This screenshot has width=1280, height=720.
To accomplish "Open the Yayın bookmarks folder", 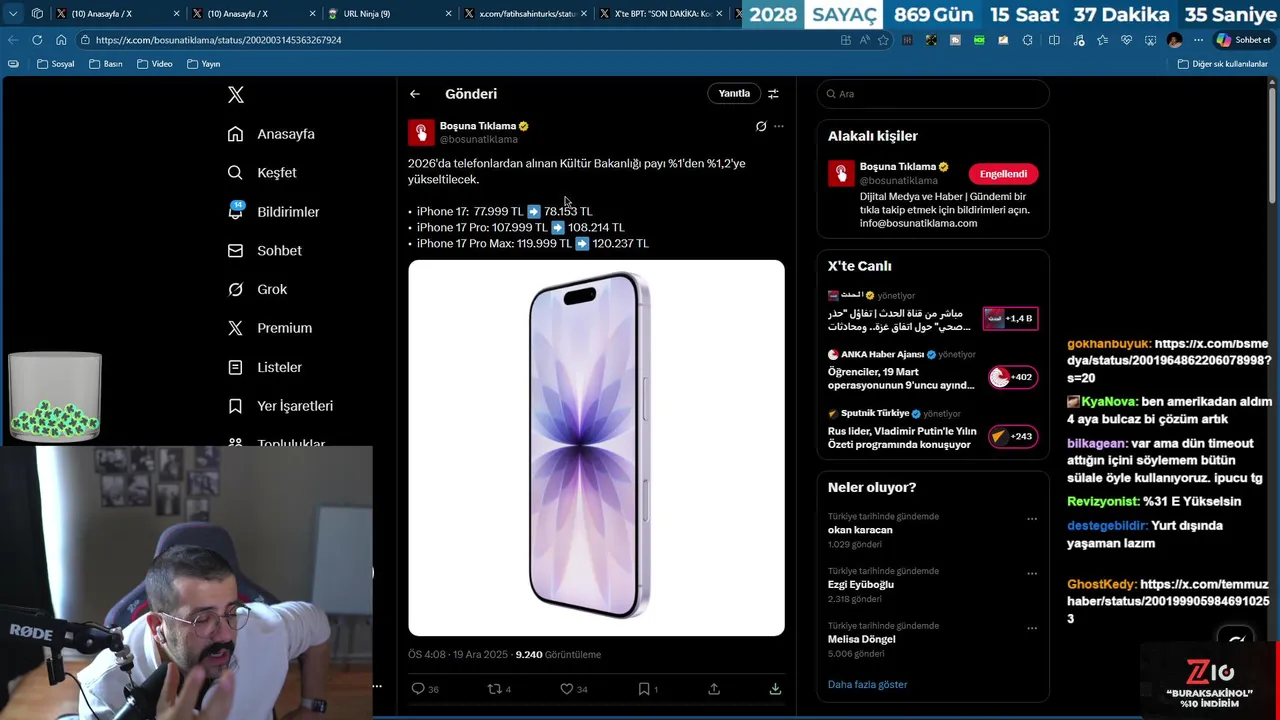I will click(x=203, y=64).
